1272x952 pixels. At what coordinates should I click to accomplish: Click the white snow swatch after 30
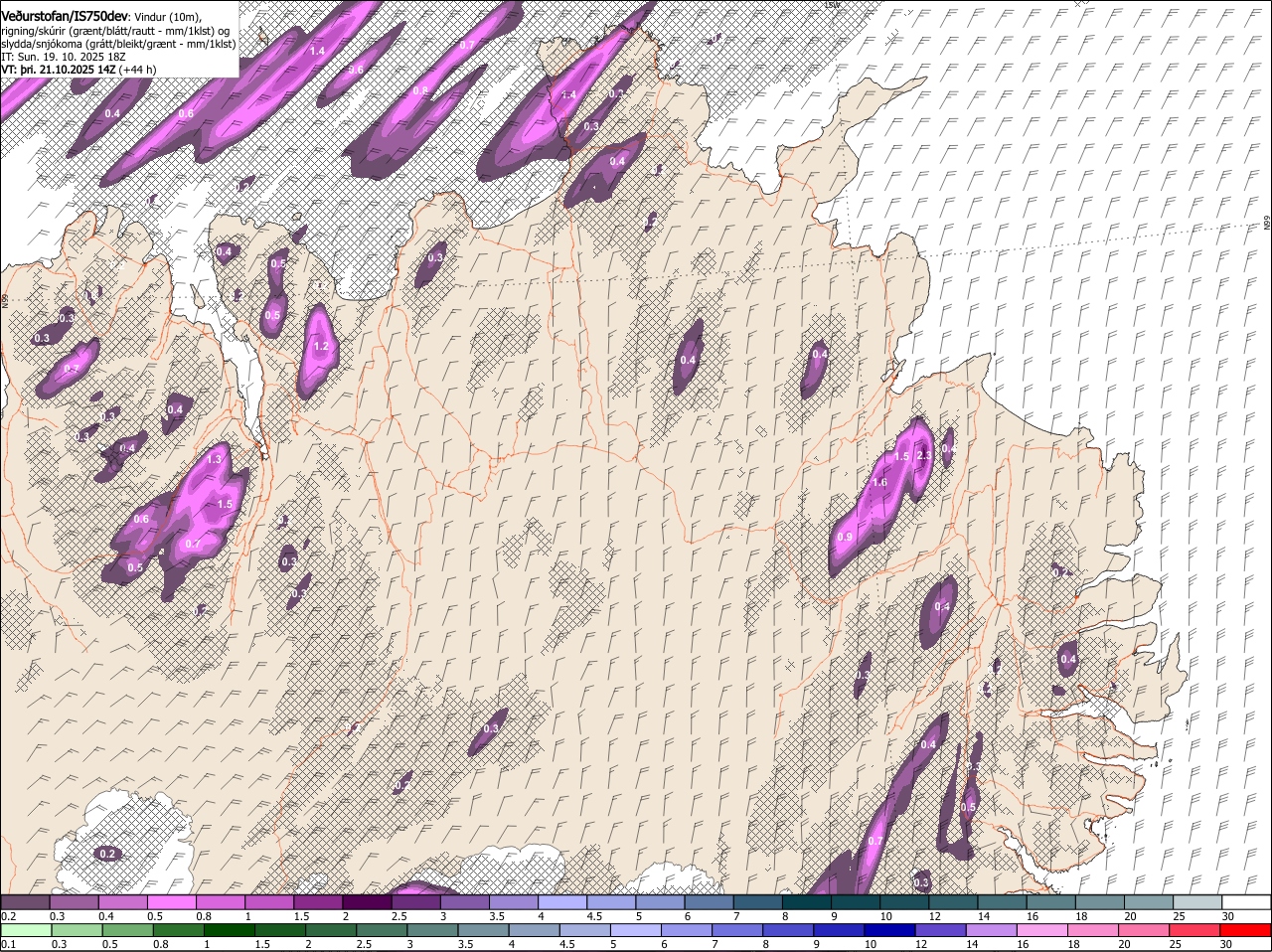(1246, 902)
